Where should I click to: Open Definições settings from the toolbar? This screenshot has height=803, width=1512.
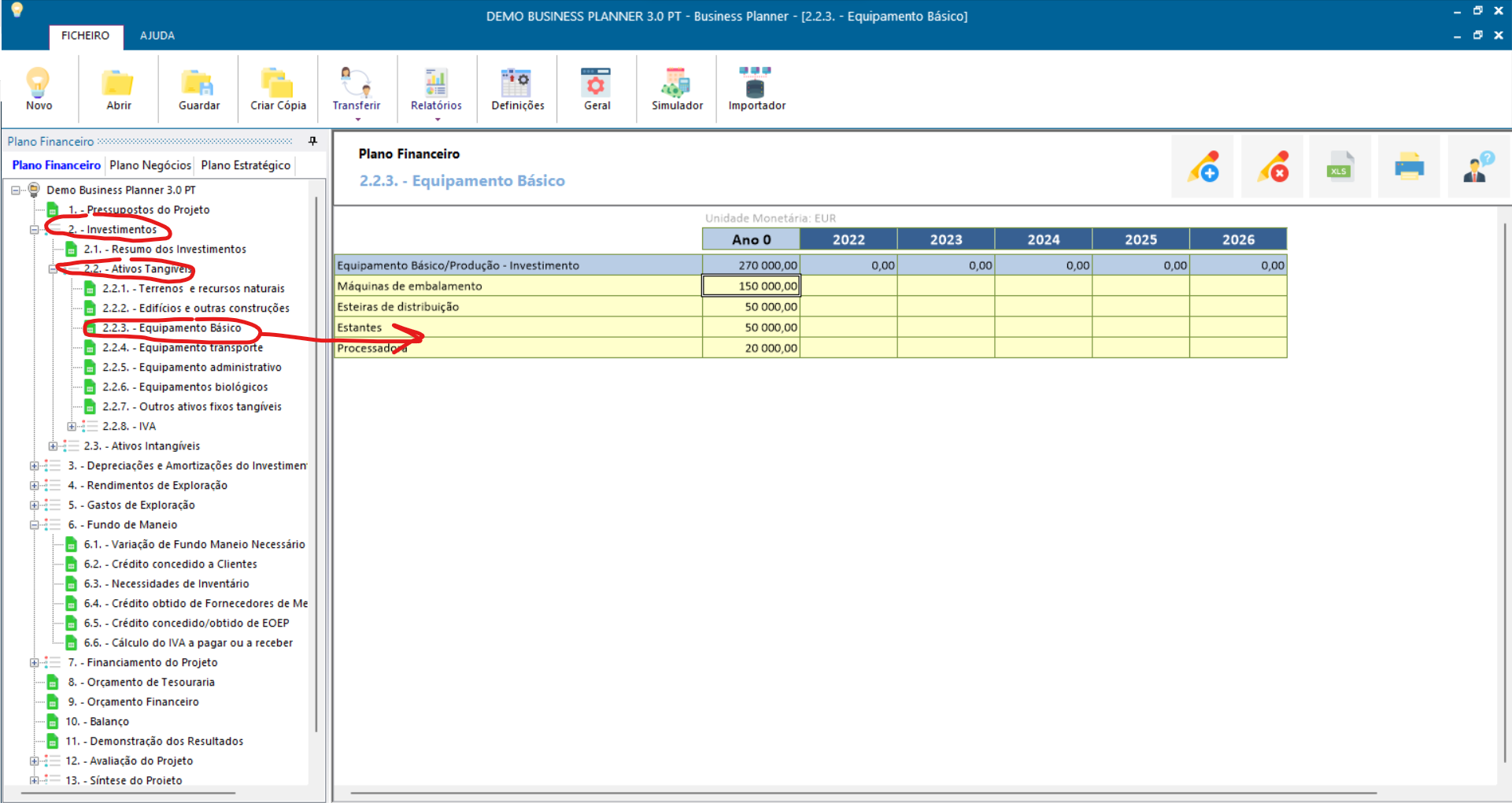(x=518, y=88)
